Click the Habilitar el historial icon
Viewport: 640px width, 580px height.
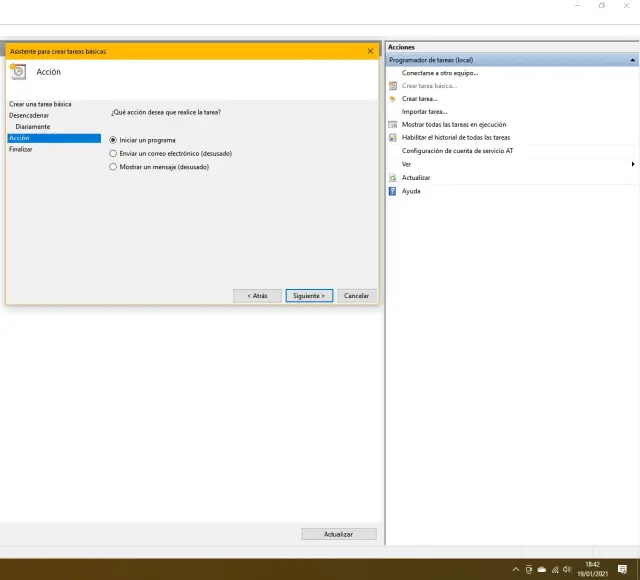(393, 138)
